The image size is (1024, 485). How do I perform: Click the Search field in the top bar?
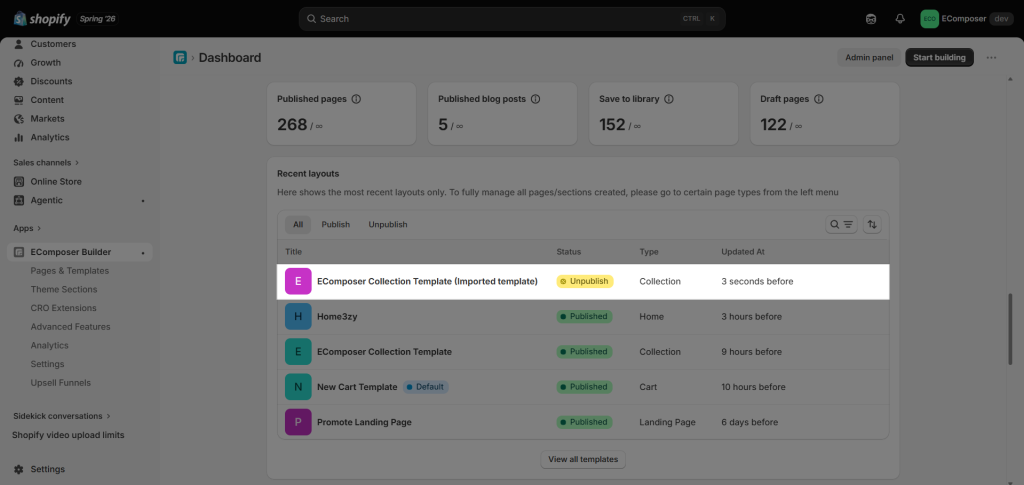(x=512, y=19)
